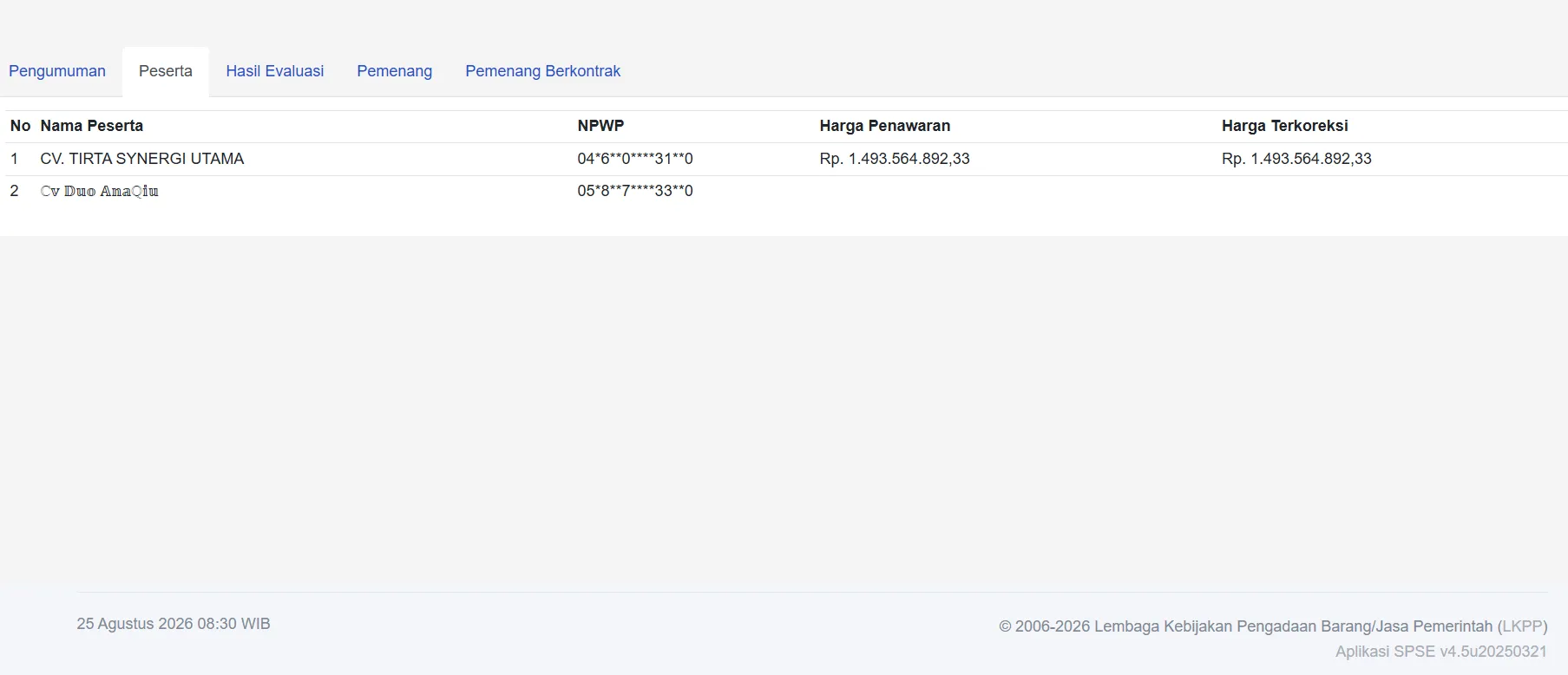Screen dimensions: 1568x675
Task: Go to Pemenang Berkontrak tab
Action: pyautogui.click(x=543, y=71)
